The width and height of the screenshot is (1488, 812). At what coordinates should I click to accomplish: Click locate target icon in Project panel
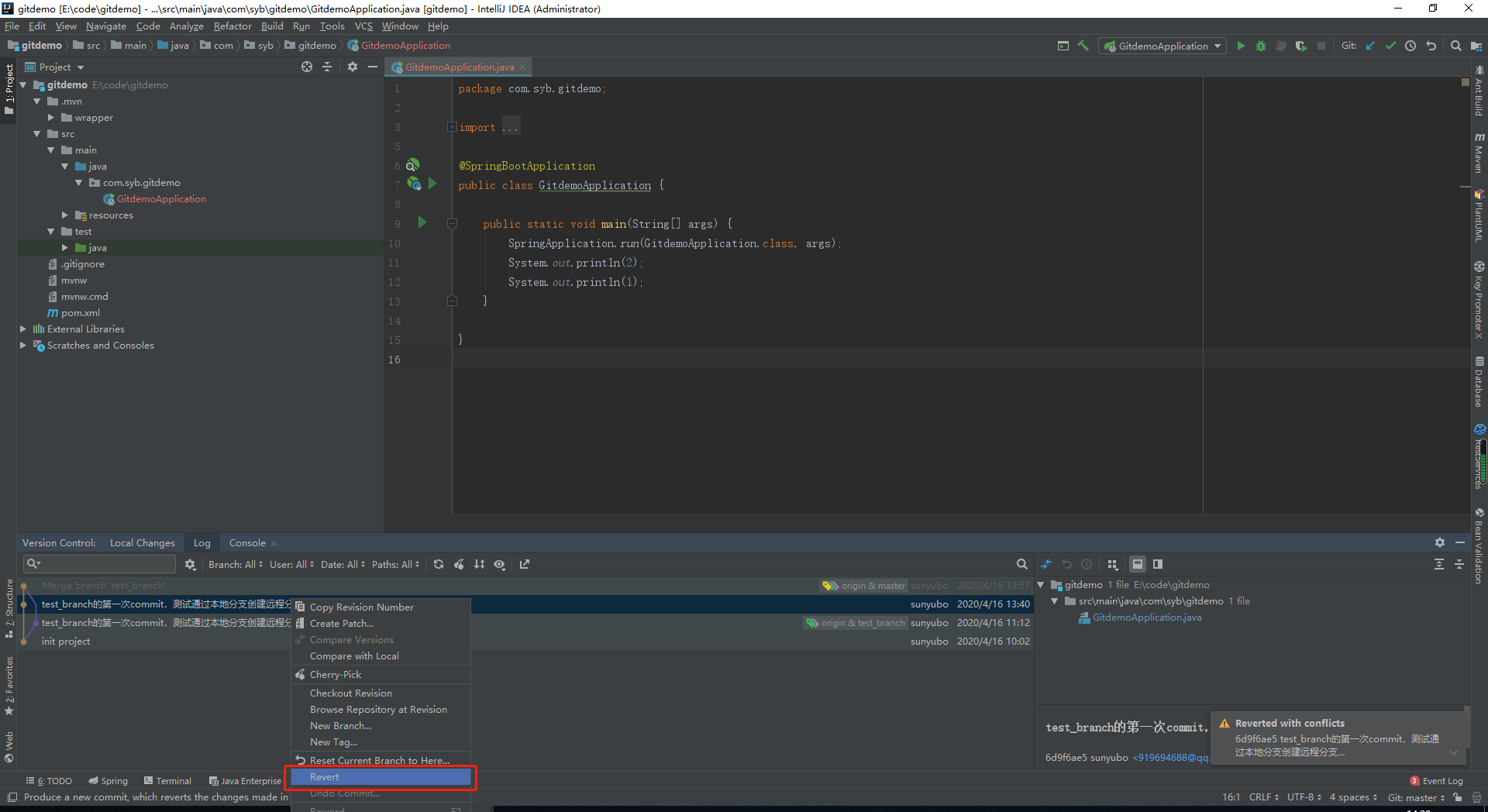point(307,67)
